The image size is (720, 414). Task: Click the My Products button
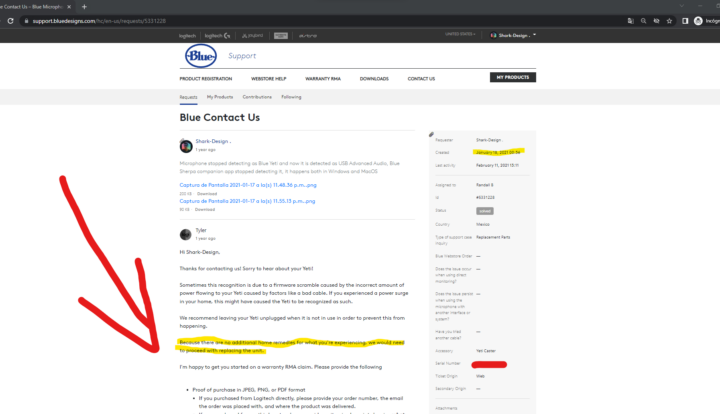(x=513, y=77)
